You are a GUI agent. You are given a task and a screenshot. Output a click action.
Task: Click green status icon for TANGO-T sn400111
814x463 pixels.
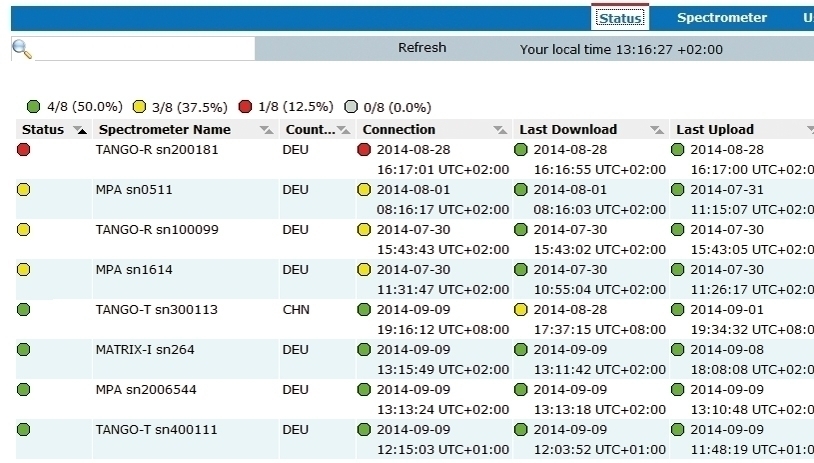24,429
